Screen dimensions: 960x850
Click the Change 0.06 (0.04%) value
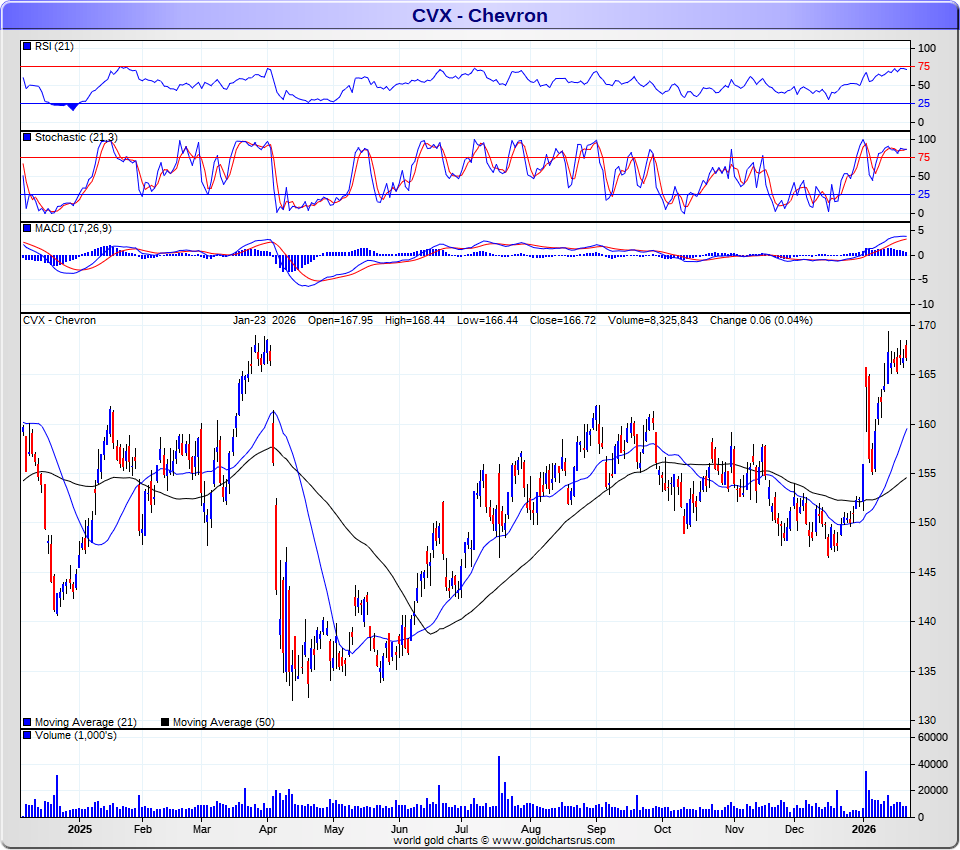pyautogui.click(x=761, y=320)
